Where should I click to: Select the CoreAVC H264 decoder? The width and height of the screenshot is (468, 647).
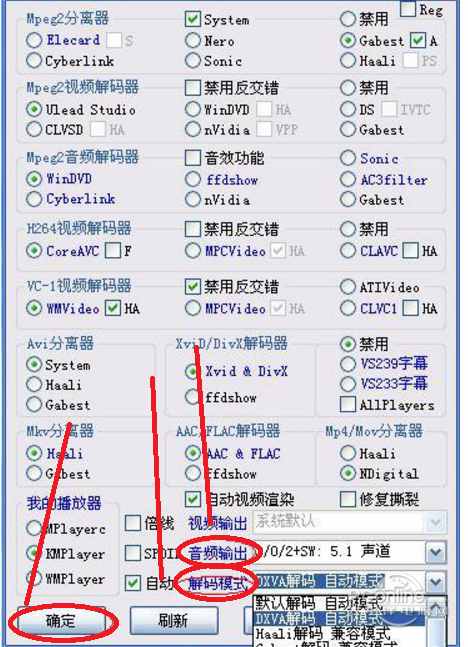[33, 250]
